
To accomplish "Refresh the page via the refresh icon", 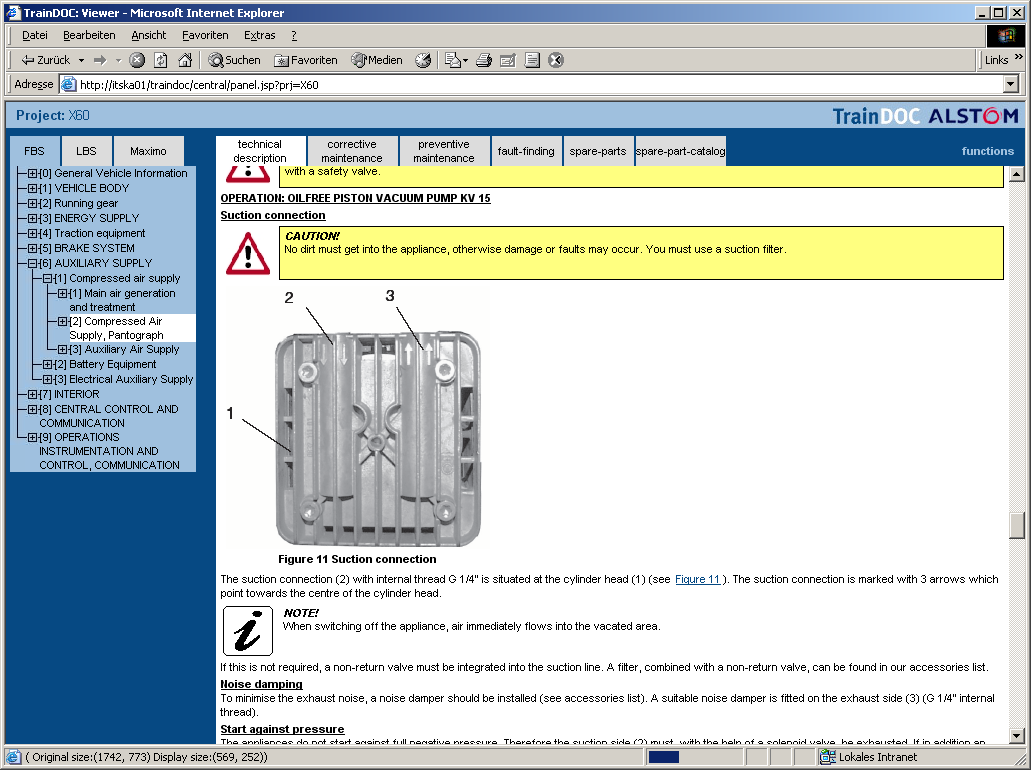I will pos(160,60).
